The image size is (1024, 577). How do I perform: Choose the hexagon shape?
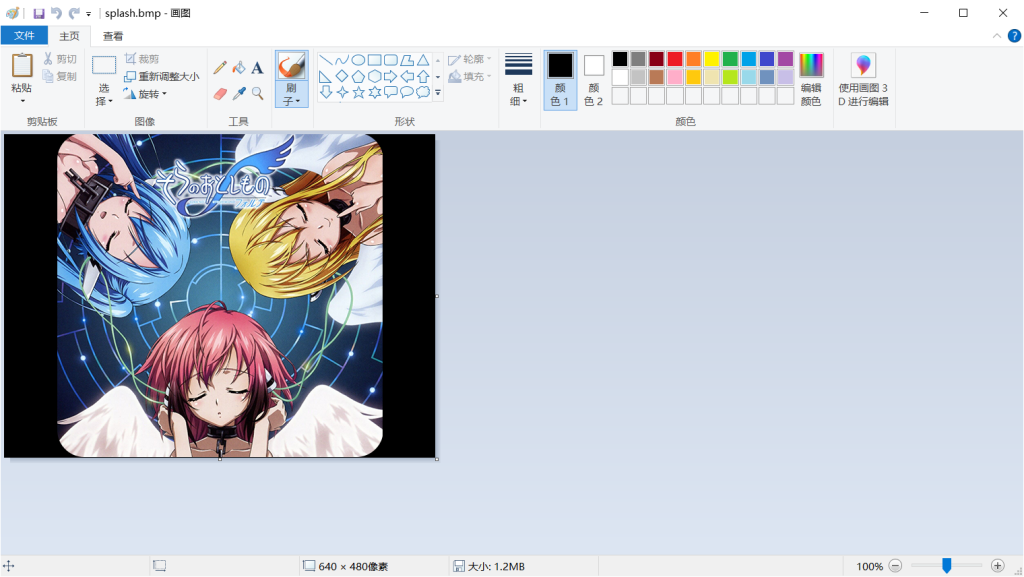(x=374, y=76)
